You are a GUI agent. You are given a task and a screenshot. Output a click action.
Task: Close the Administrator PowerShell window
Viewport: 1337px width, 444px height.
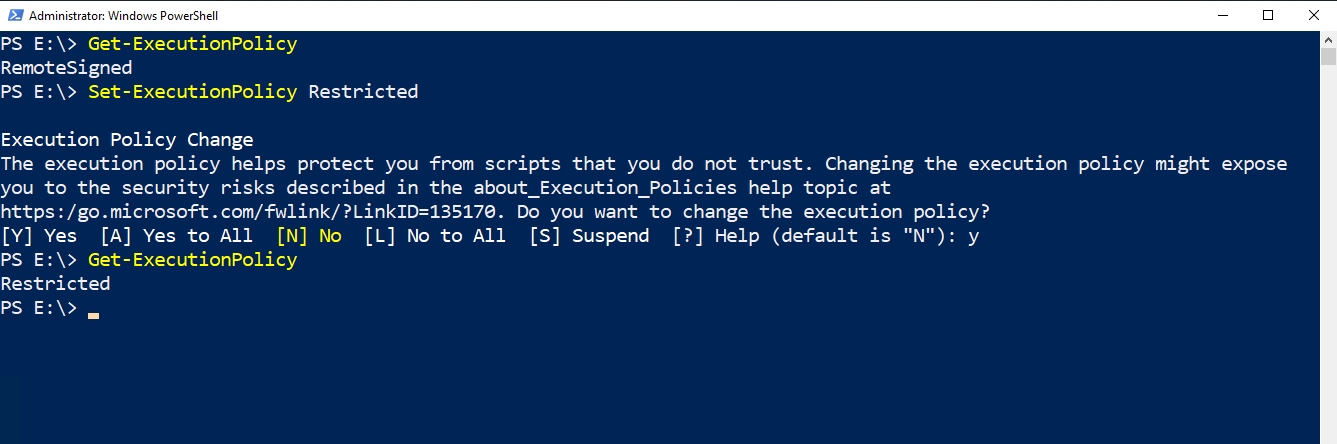[1313, 15]
